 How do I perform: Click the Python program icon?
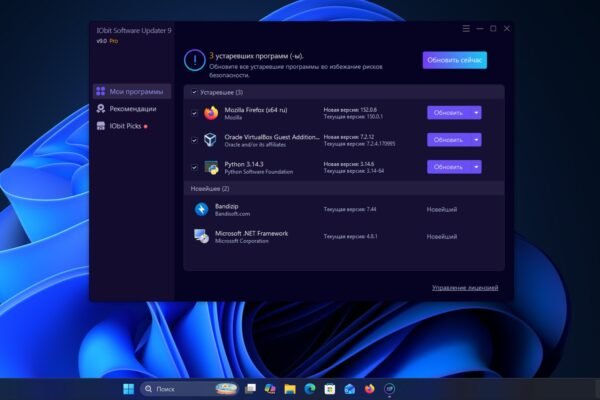click(x=211, y=168)
